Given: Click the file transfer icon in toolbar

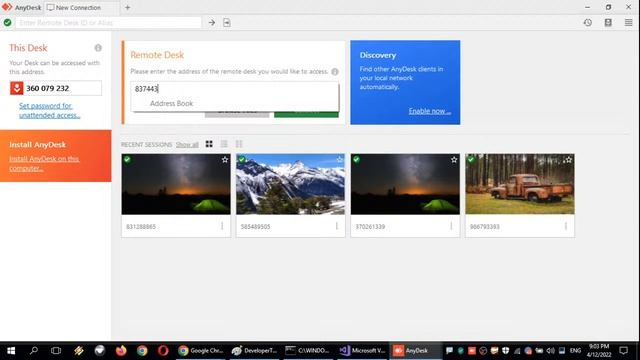Looking at the screenshot, I should click(x=227, y=22).
